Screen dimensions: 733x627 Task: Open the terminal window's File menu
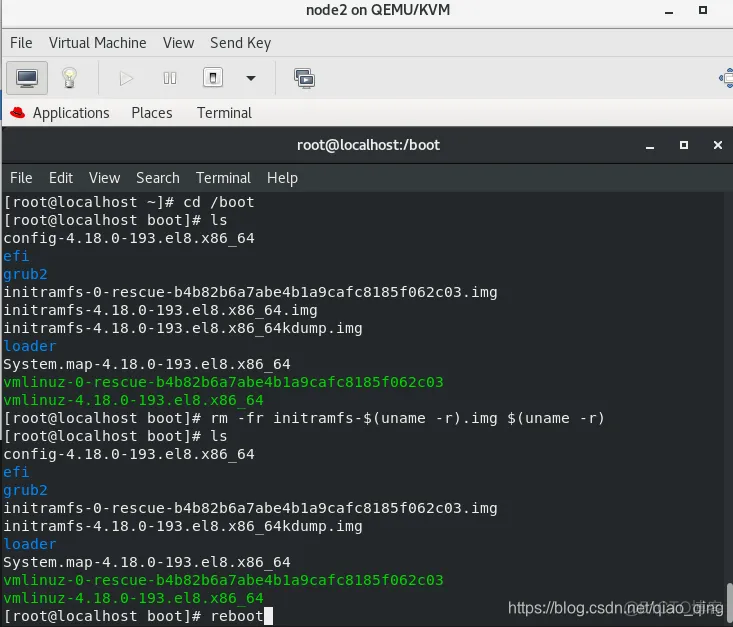21,178
